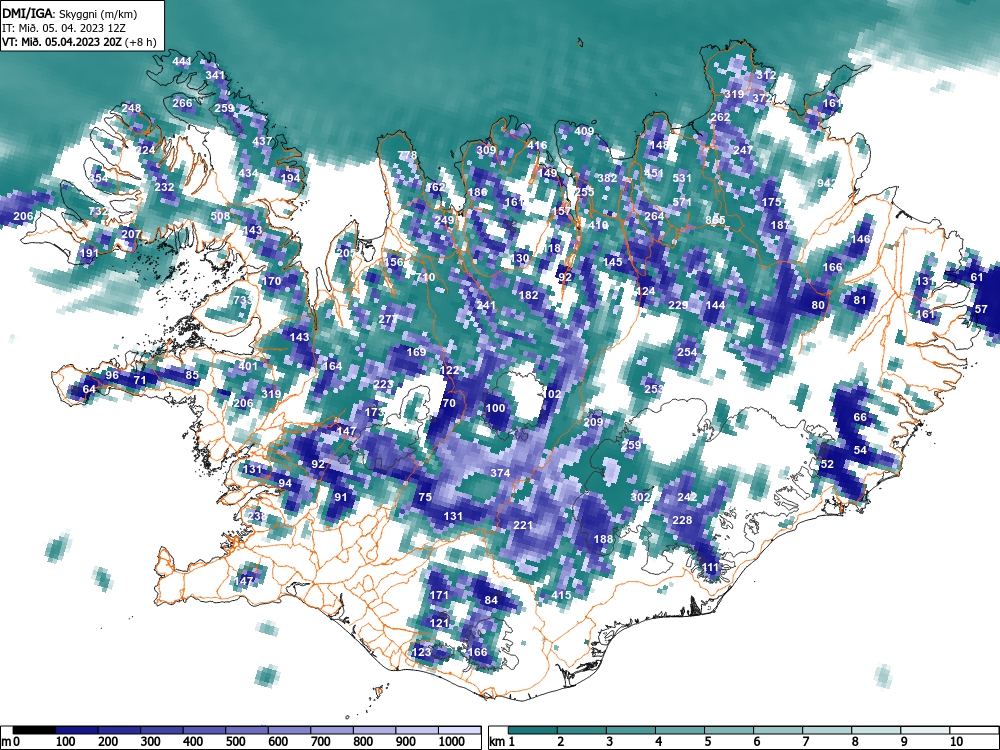Select the map value '409'
Screen dimensions: 1000x750
584,131
